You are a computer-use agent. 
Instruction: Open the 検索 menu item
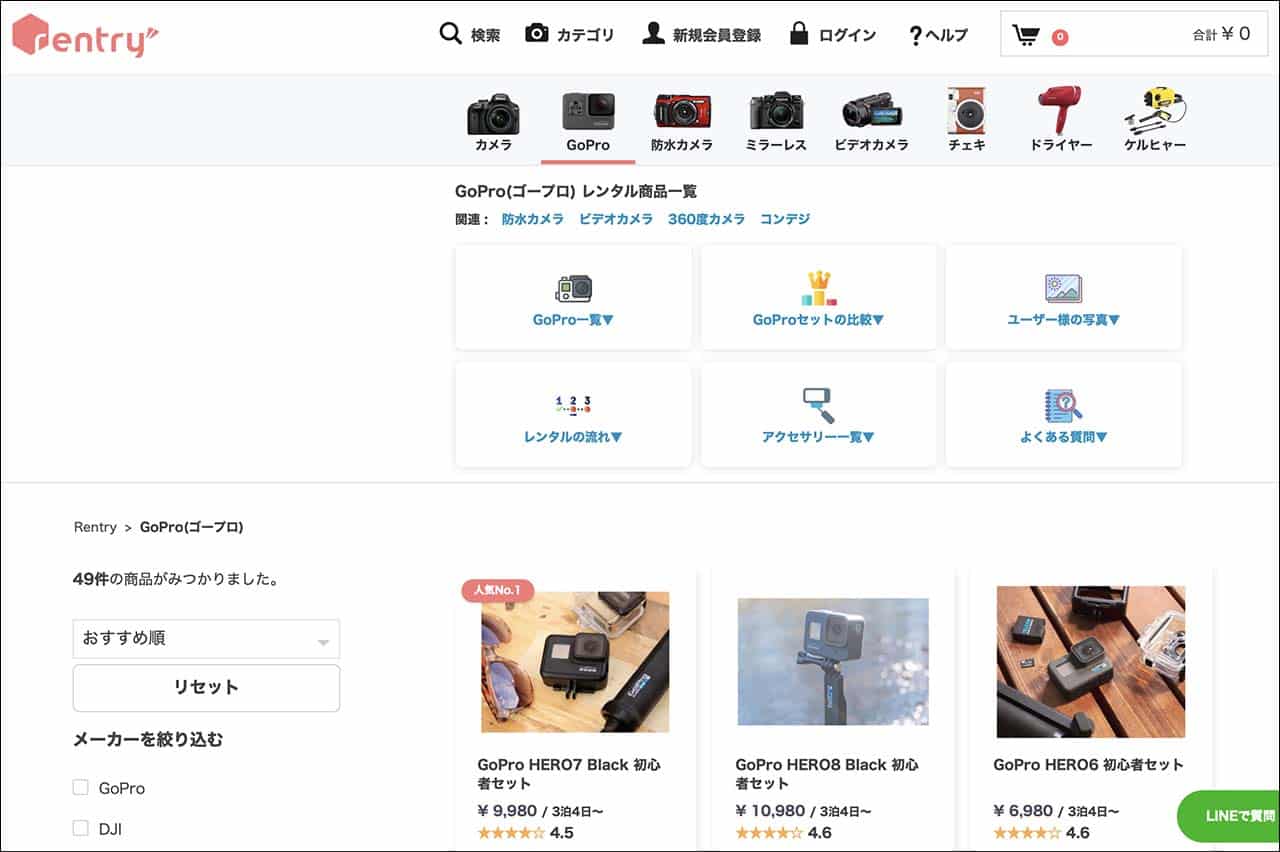click(485, 35)
